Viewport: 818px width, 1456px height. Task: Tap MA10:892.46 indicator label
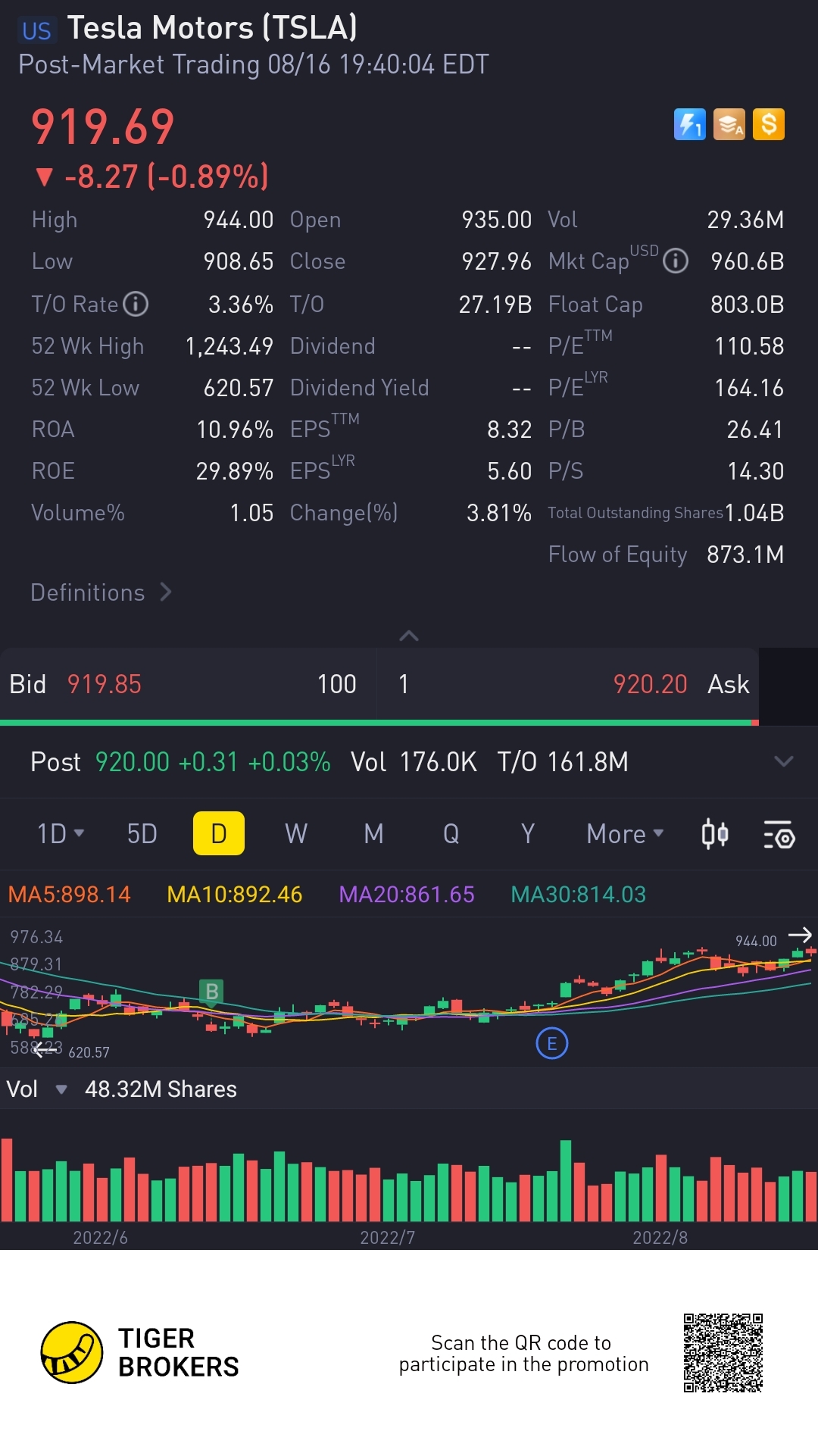tap(235, 895)
